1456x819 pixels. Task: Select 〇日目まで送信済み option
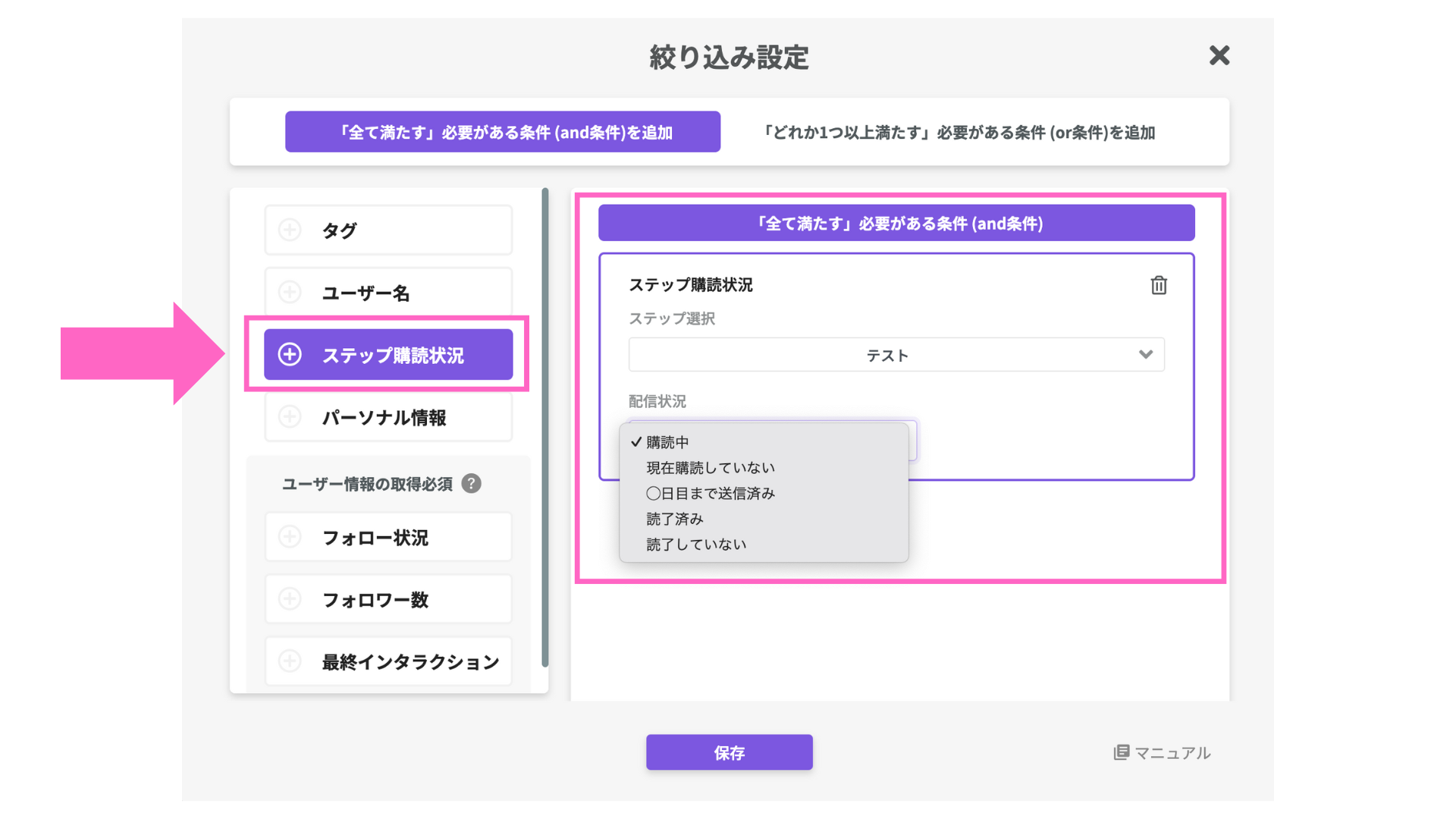tap(710, 494)
